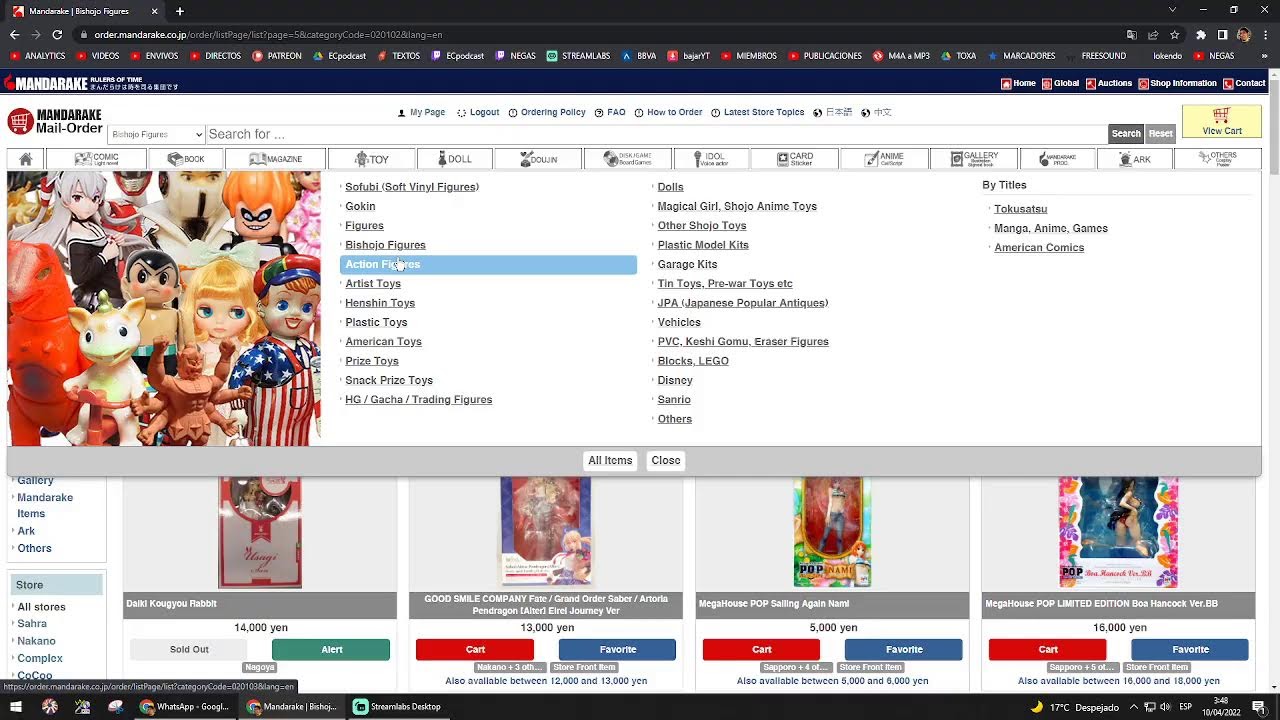Open the My Page link

click(x=421, y=113)
